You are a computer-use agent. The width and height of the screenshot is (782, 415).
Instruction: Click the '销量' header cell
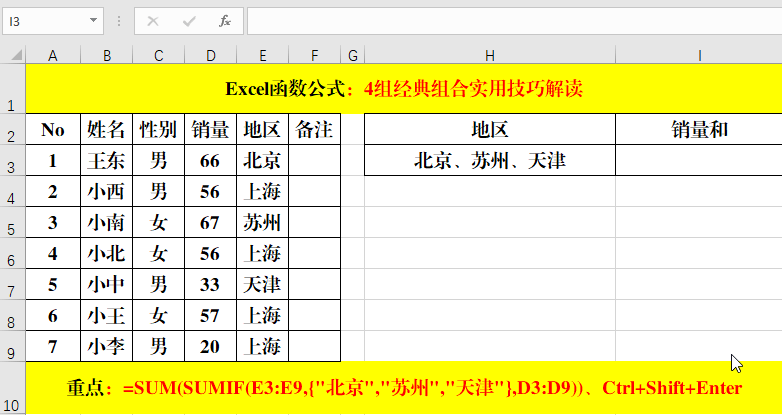[x=210, y=129]
